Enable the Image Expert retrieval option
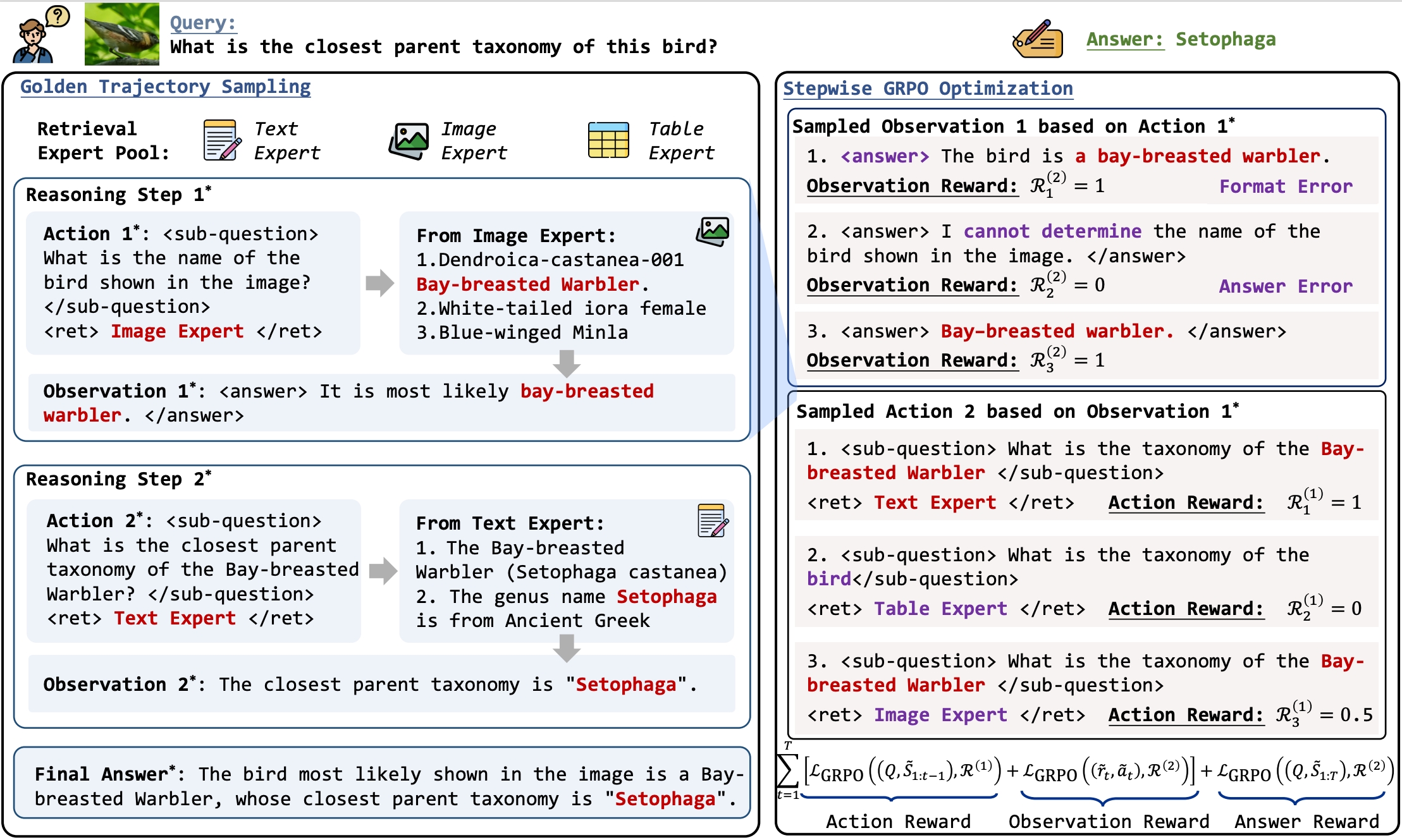 click(x=177, y=331)
